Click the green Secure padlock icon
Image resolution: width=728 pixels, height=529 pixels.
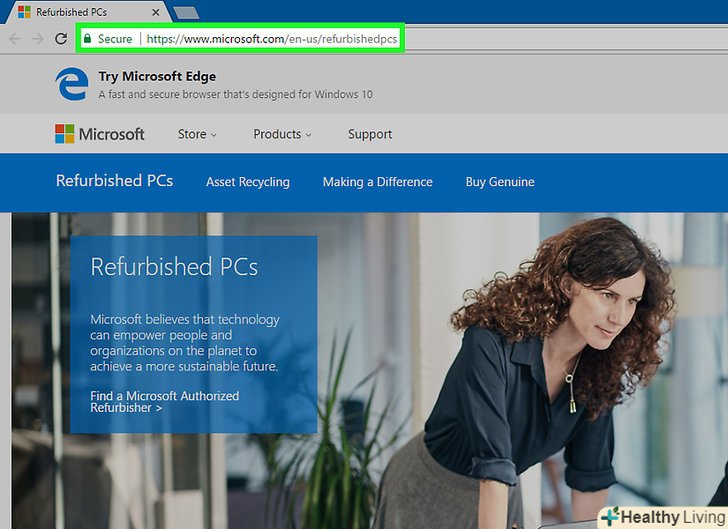coord(88,38)
